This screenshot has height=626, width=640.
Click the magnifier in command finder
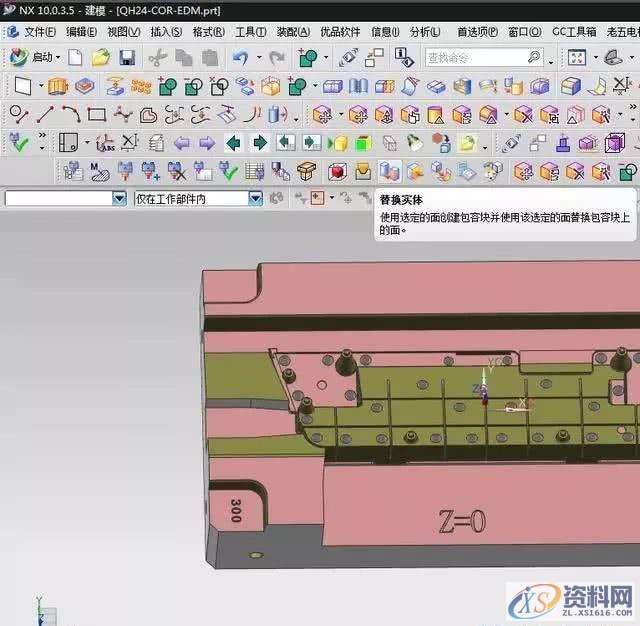534,58
